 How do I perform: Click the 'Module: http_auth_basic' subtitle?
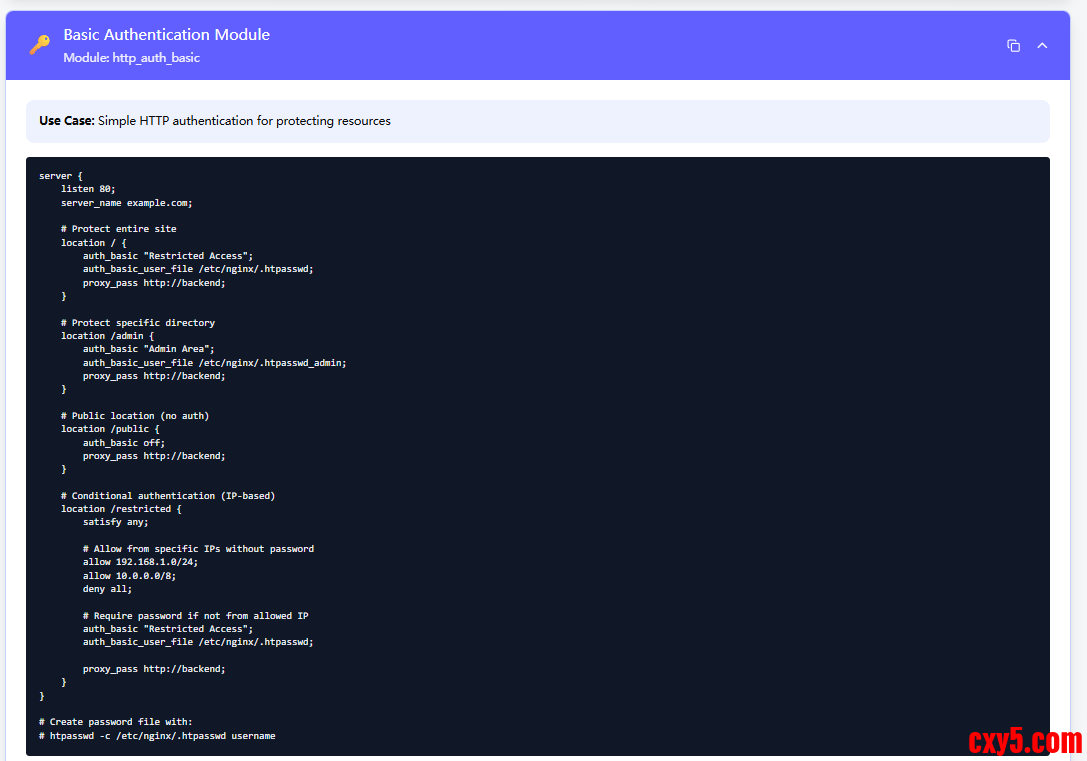132,58
